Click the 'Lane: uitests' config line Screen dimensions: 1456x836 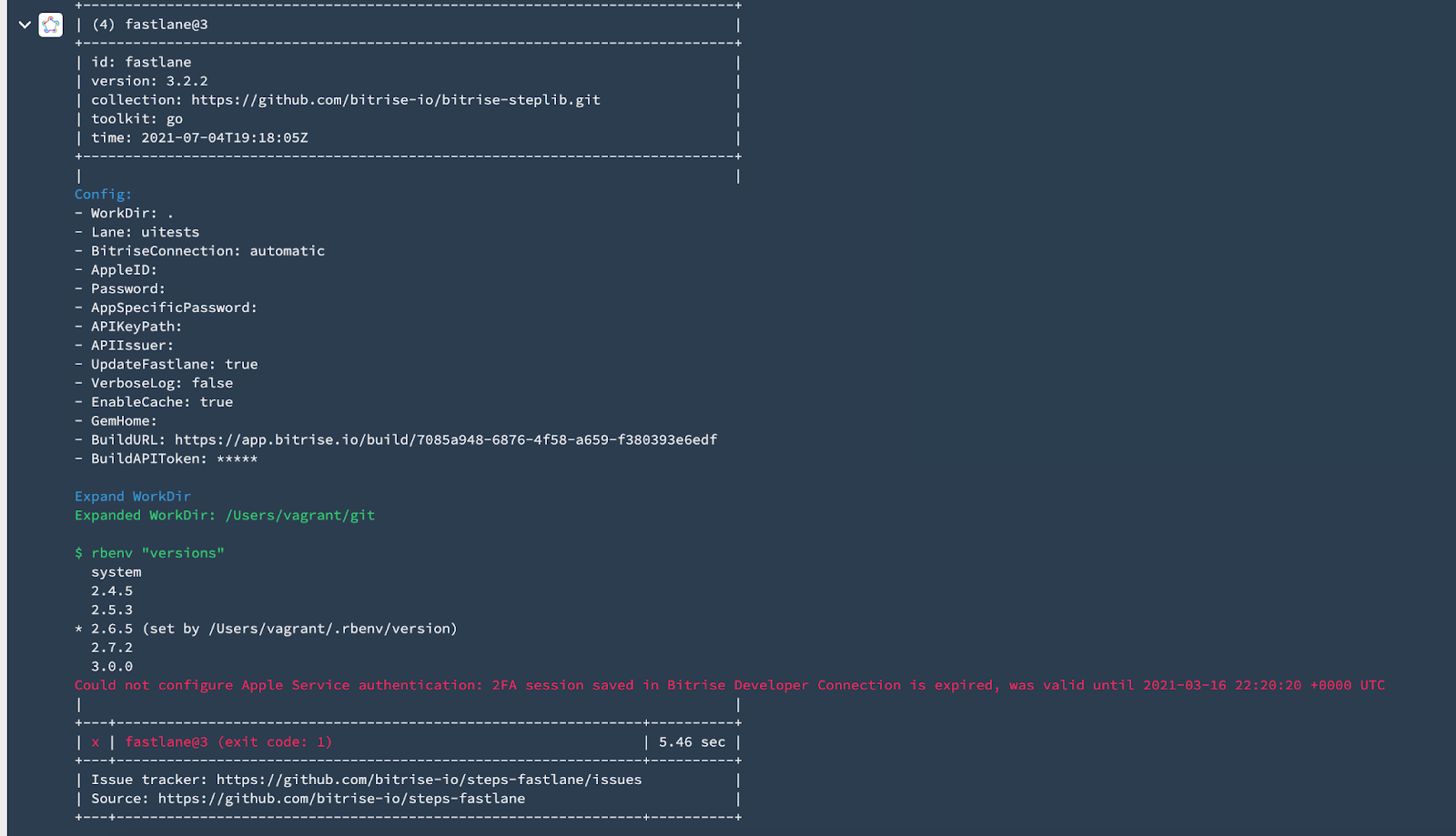click(x=145, y=232)
